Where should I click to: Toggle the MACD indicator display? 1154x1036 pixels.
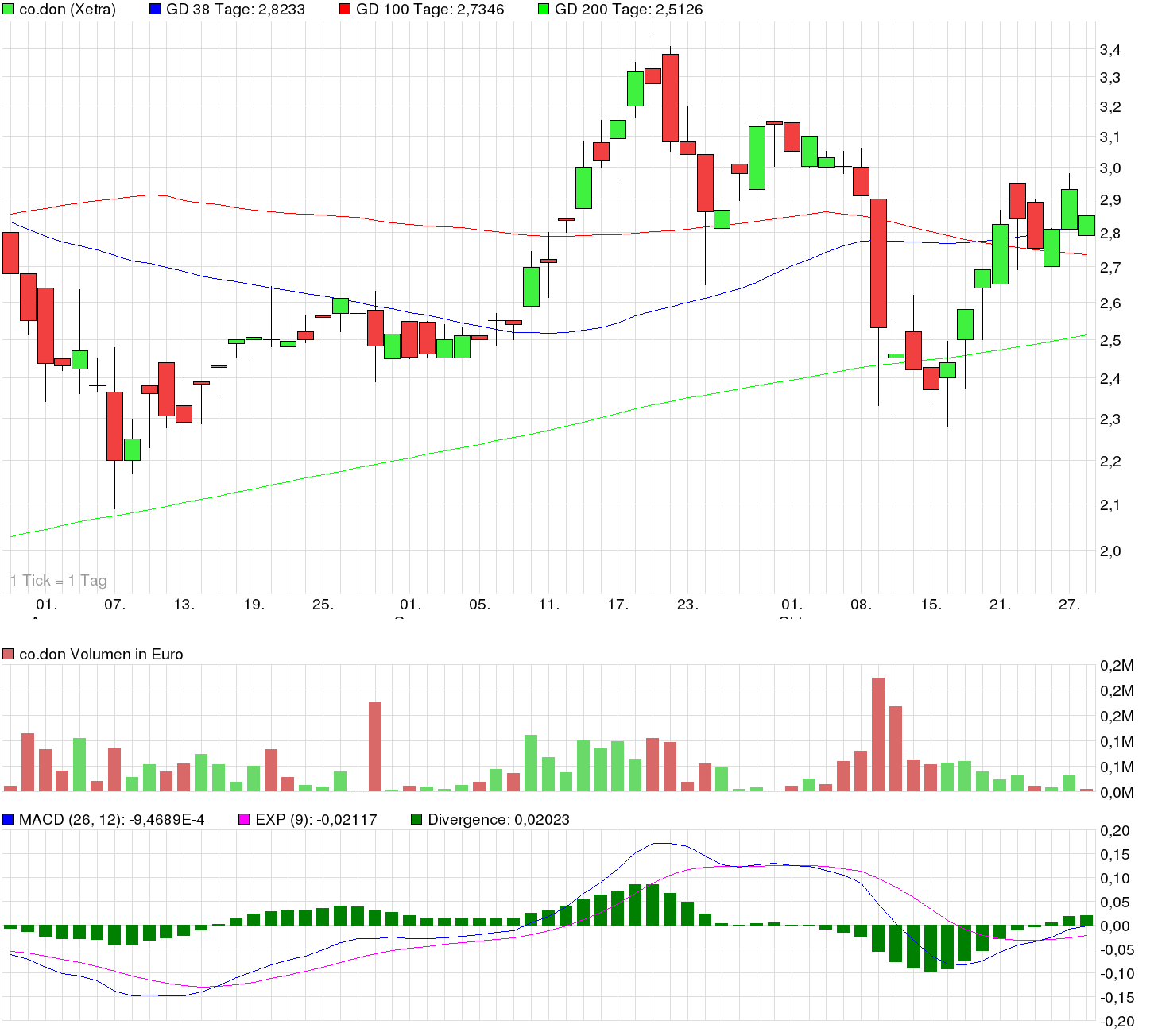(10, 818)
